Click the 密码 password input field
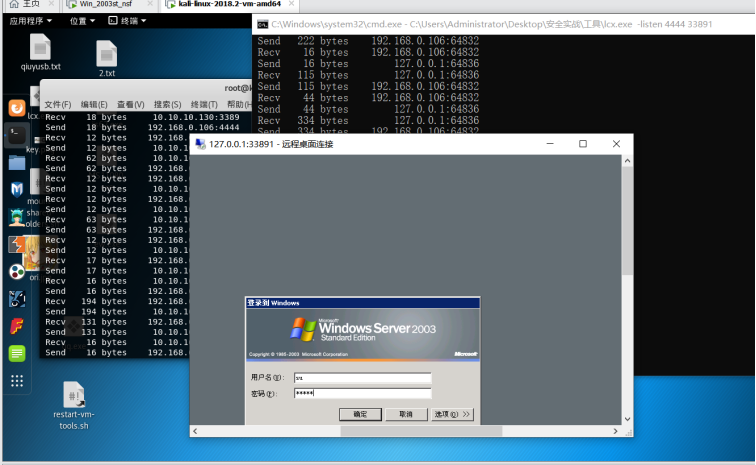The image size is (756, 465). click(x=363, y=393)
